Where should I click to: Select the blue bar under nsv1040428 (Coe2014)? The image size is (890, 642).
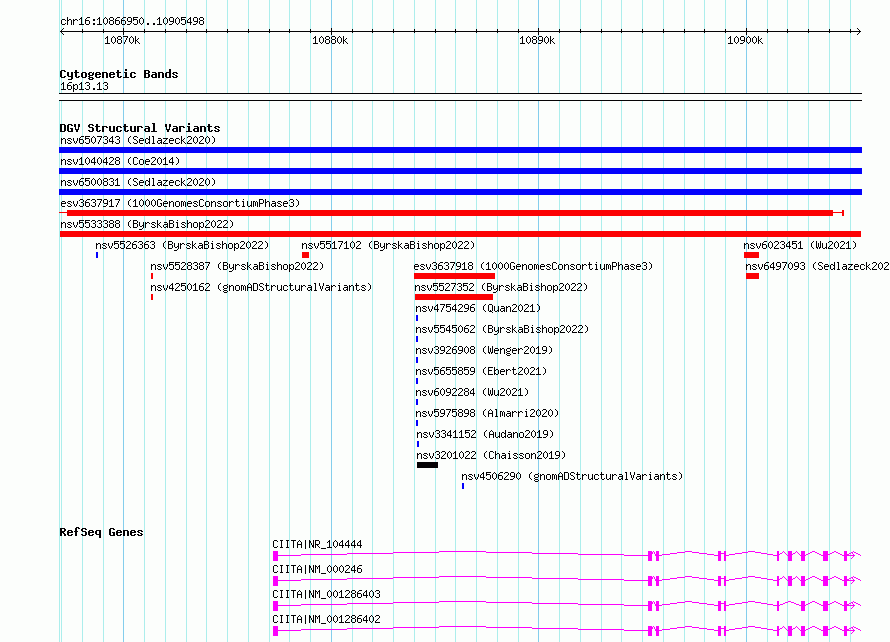pos(460,171)
